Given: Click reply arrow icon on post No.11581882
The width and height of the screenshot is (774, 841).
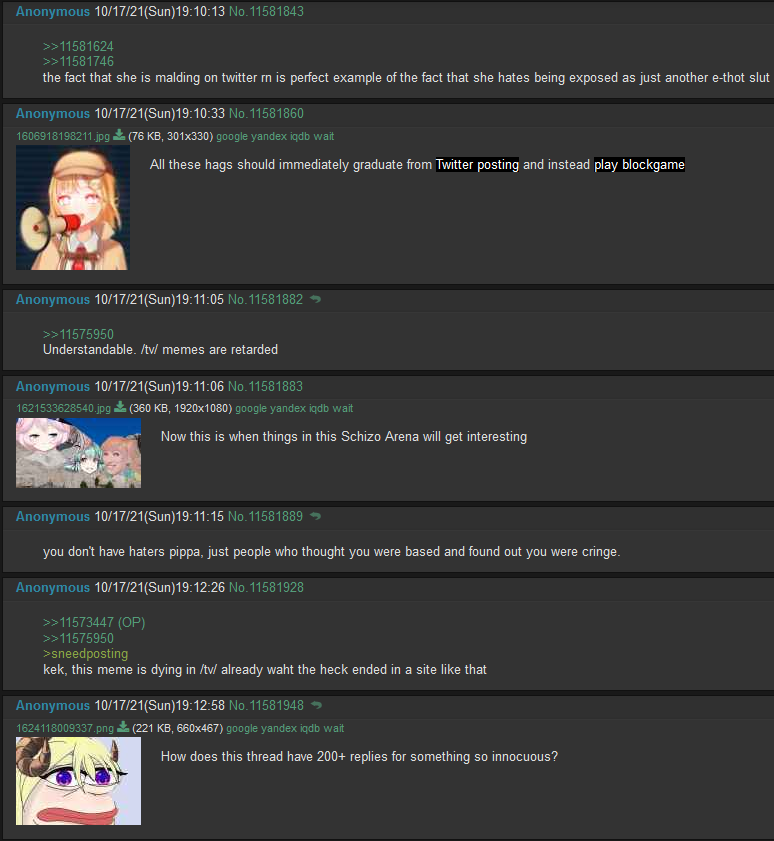Looking at the screenshot, I should point(315,299).
